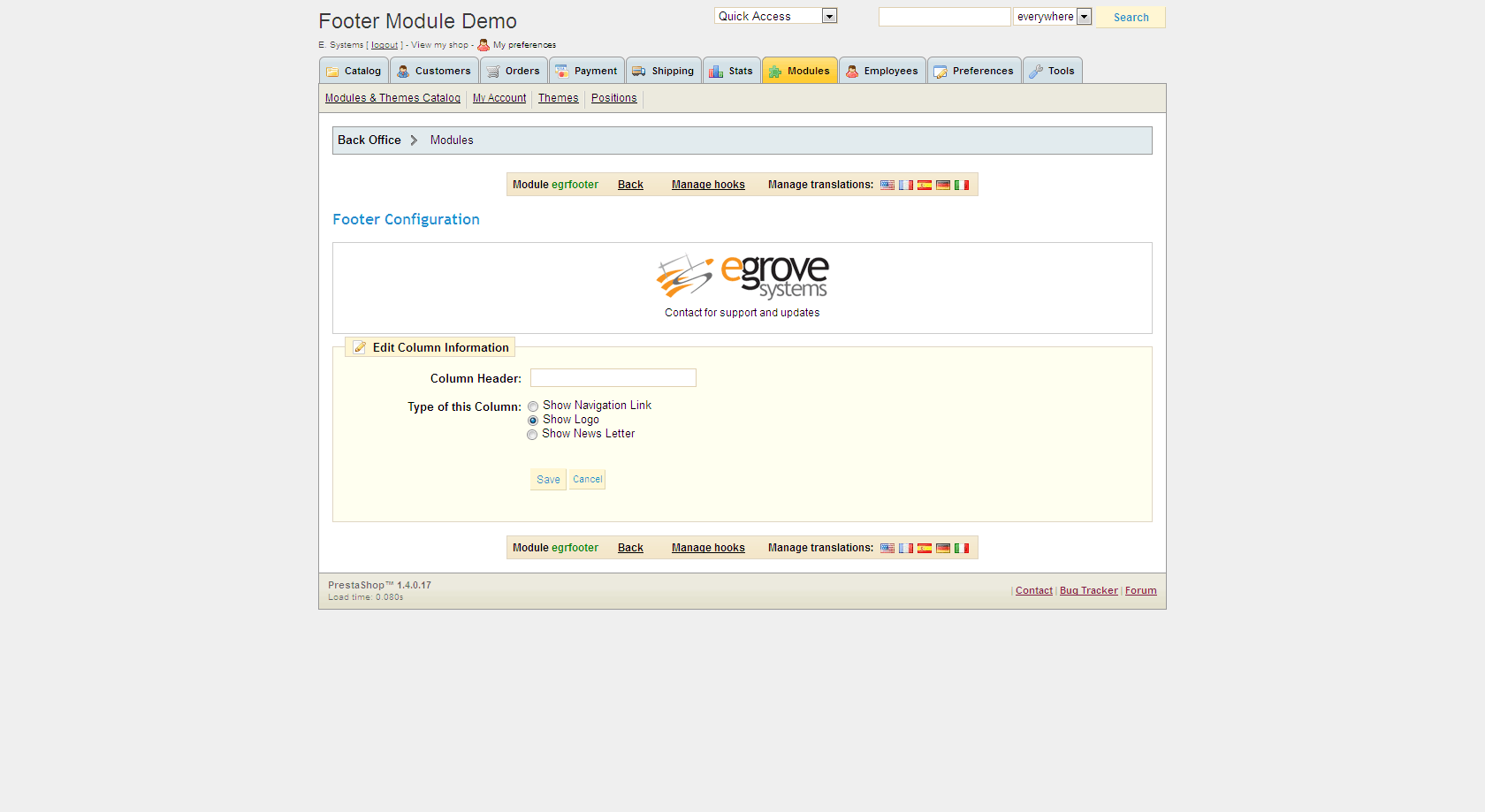
Task: Click Contact for support and updates text
Action: [742, 313]
